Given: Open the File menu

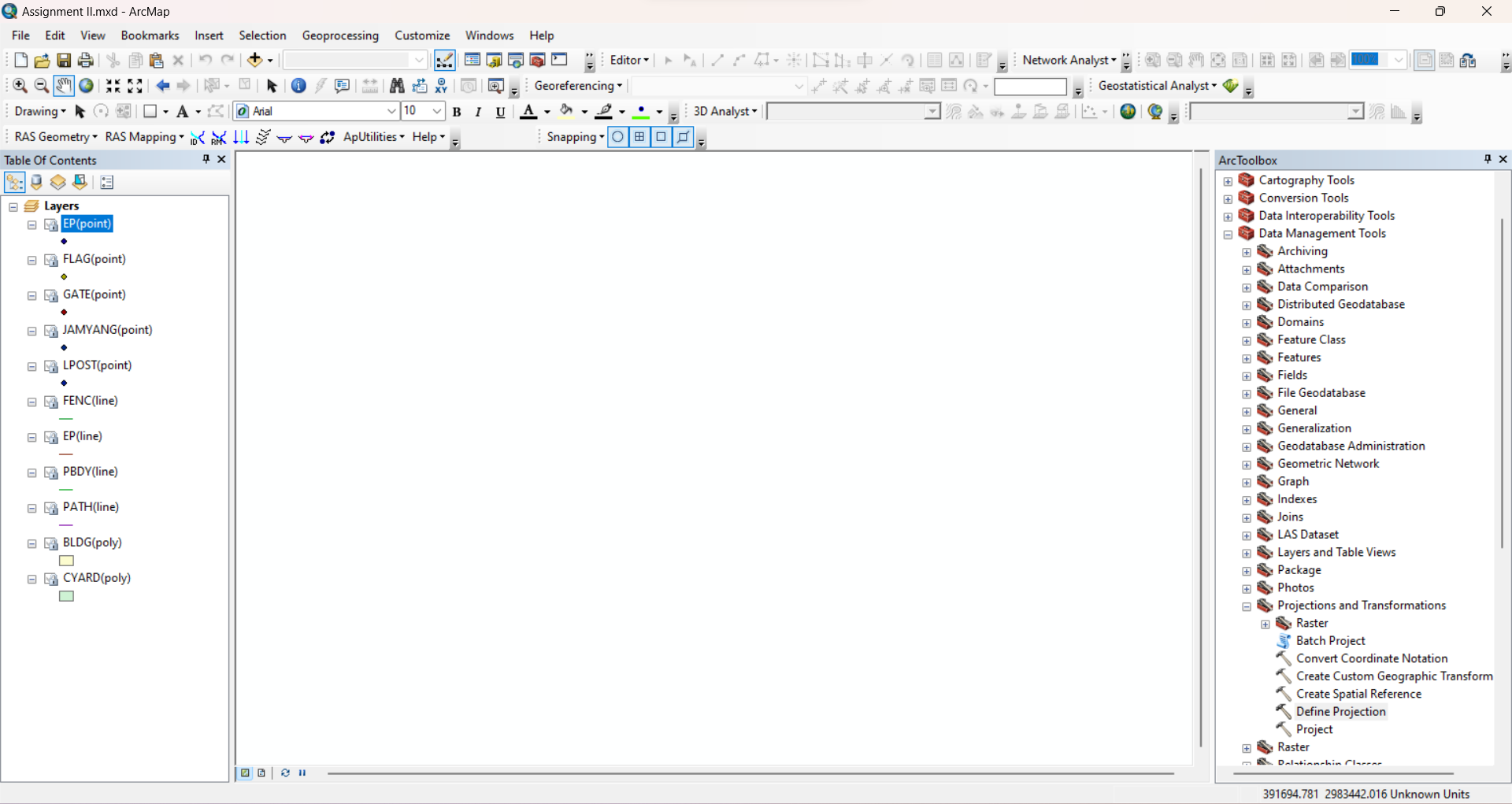Looking at the screenshot, I should point(21,35).
